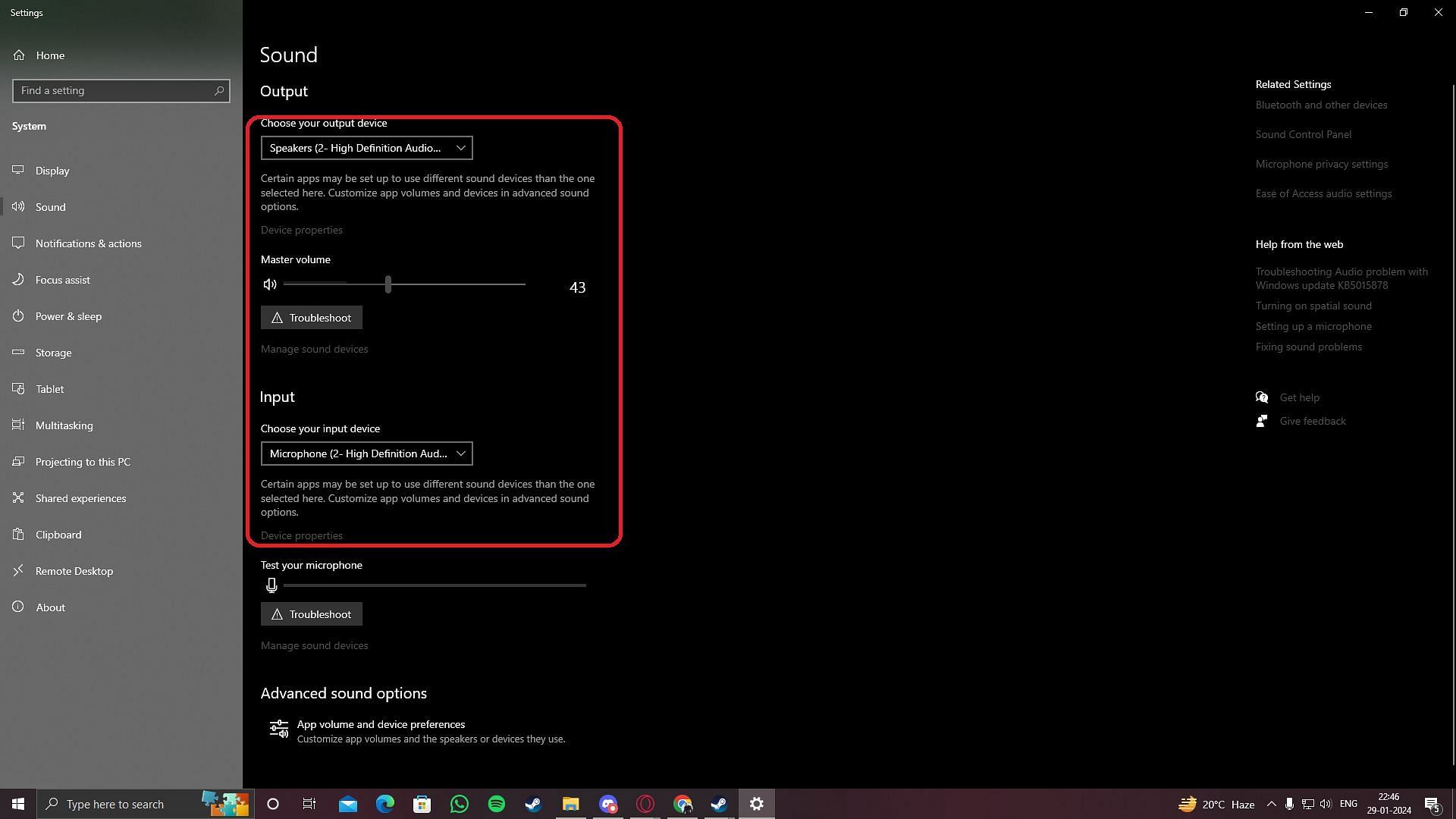
Task: Open Fixing sound problems help link
Action: [1309, 347]
